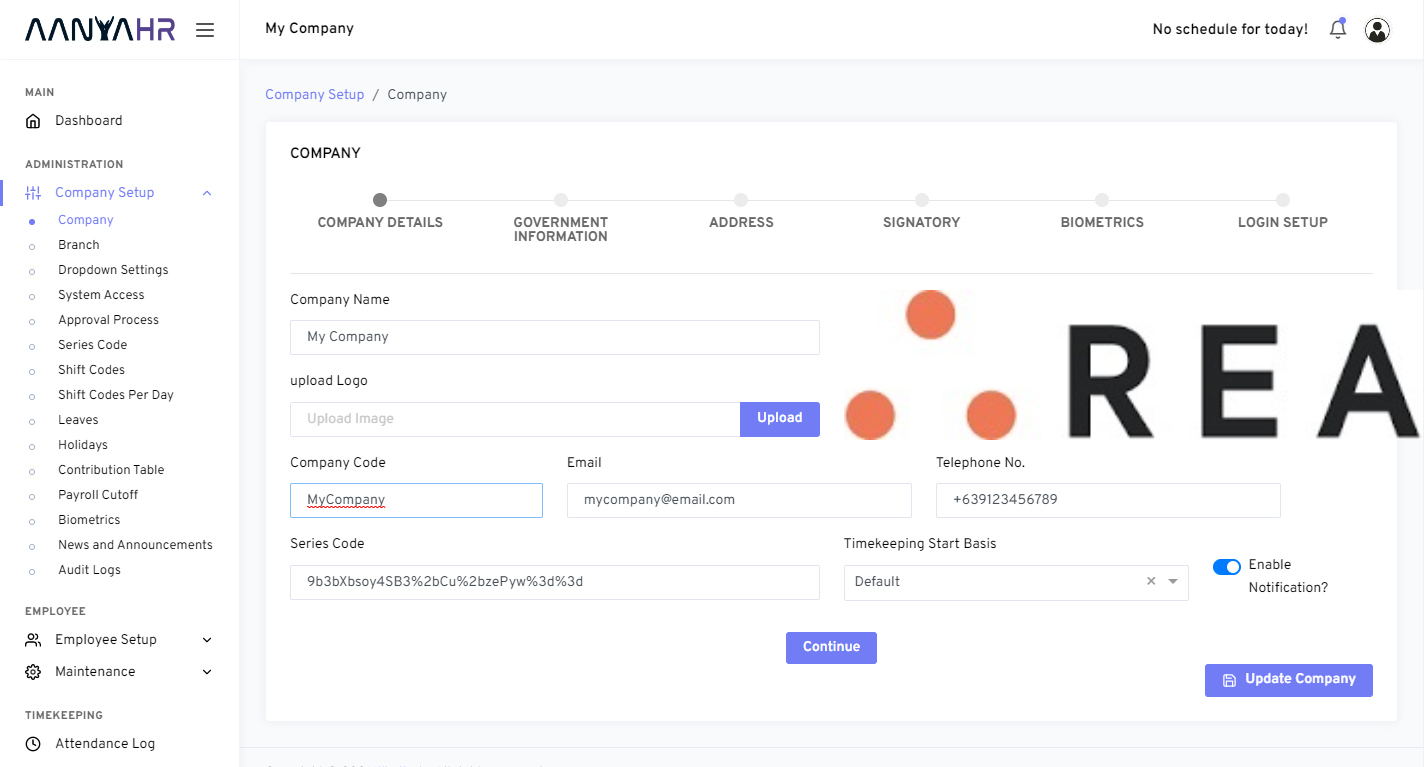Open the Timekeeping Start Basis dropdown
Screen dimensions: 1424x767
[x=1172, y=582]
